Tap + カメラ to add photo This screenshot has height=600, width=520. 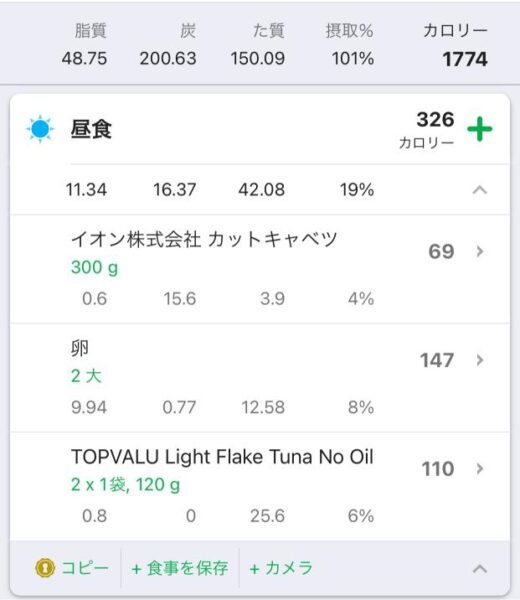[x=281, y=568]
